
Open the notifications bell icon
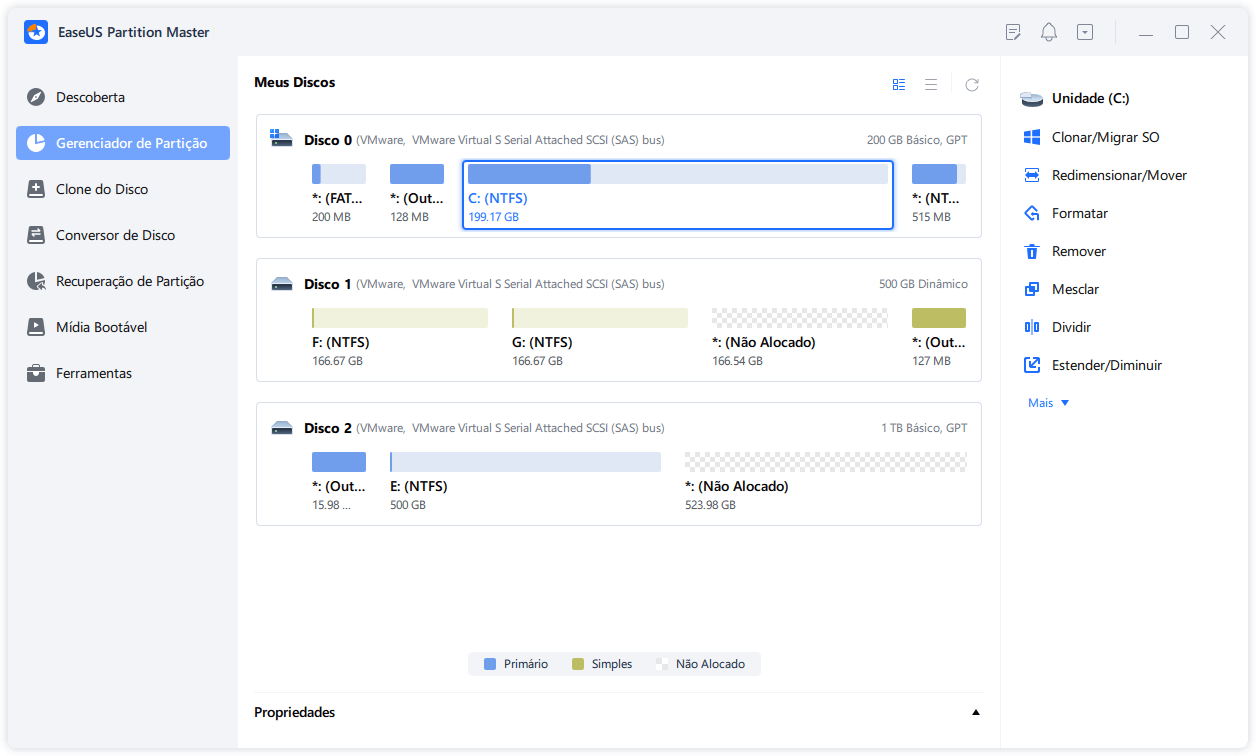click(x=1049, y=32)
